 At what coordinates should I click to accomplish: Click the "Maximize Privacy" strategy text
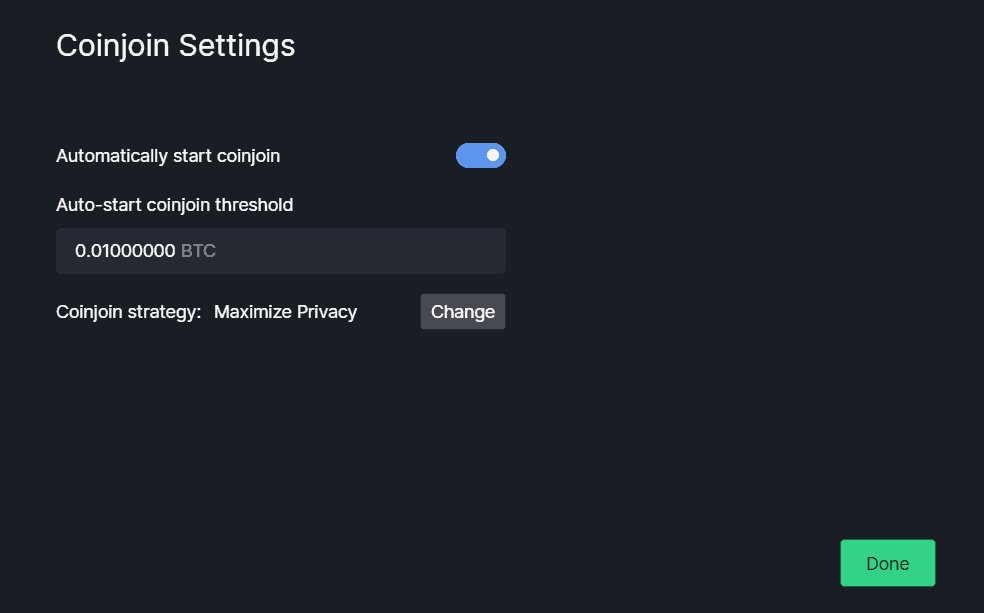(285, 312)
